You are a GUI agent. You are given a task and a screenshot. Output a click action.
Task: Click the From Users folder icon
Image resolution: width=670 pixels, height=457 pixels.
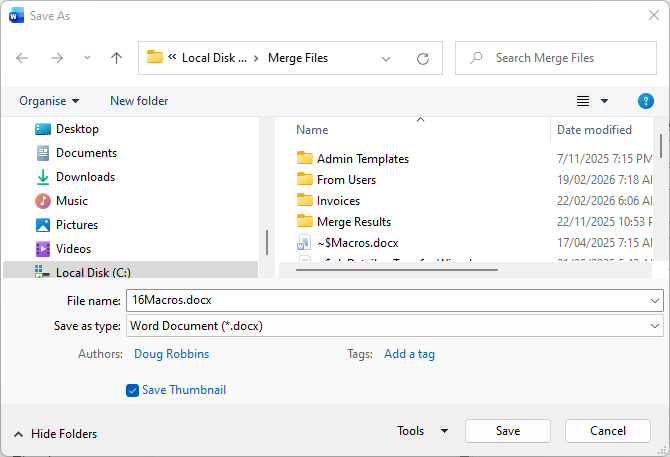pyautogui.click(x=305, y=179)
